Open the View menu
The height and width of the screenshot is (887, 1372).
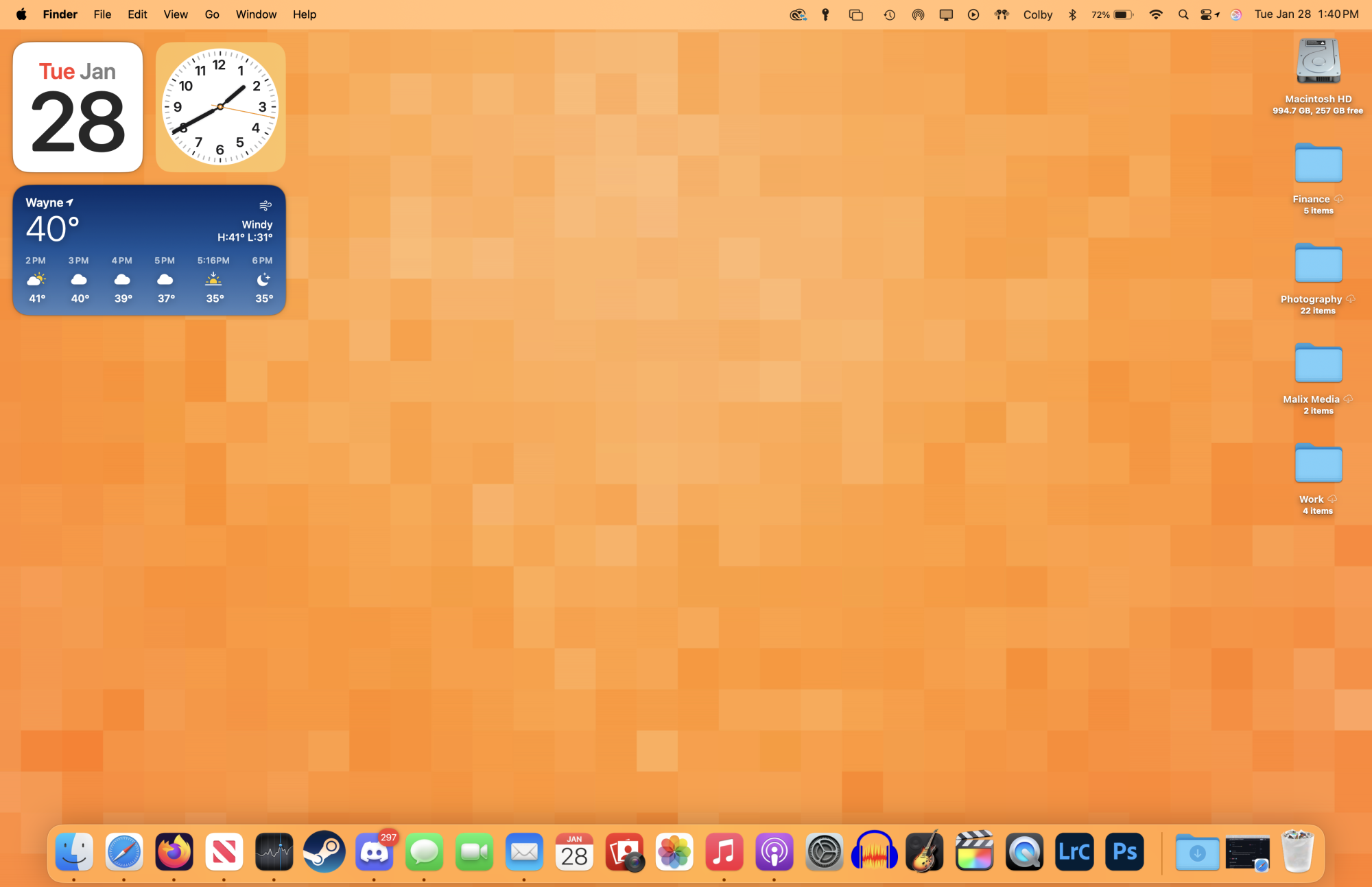click(175, 14)
